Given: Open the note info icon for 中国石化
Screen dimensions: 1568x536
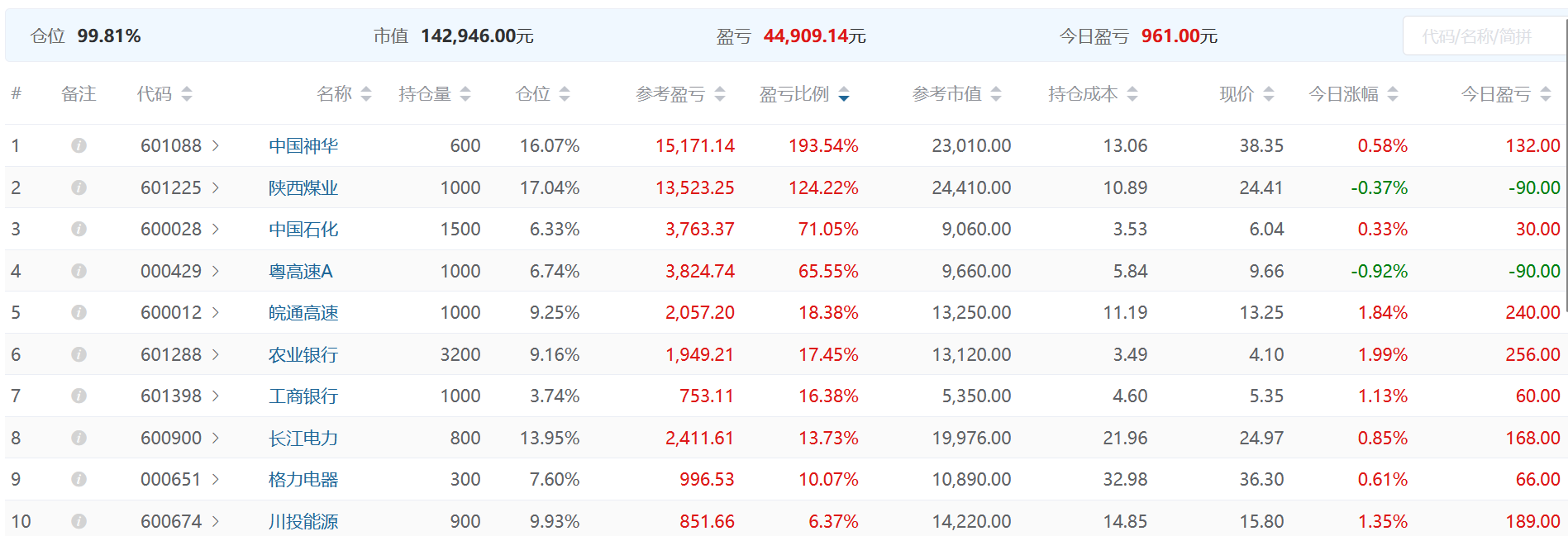Looking at the screenshot, I should pyautogui.click(x=79, y=229).
